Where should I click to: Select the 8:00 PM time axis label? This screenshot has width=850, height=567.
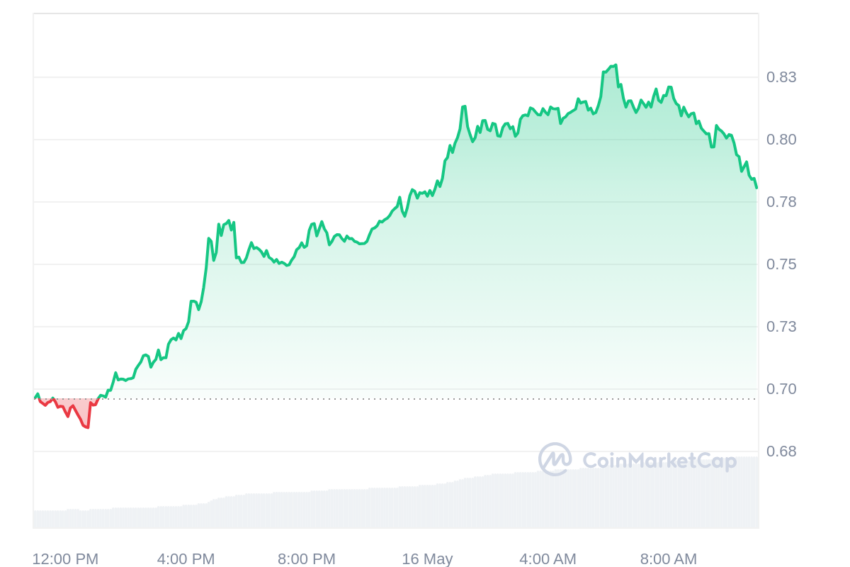(x=307, y=558)
